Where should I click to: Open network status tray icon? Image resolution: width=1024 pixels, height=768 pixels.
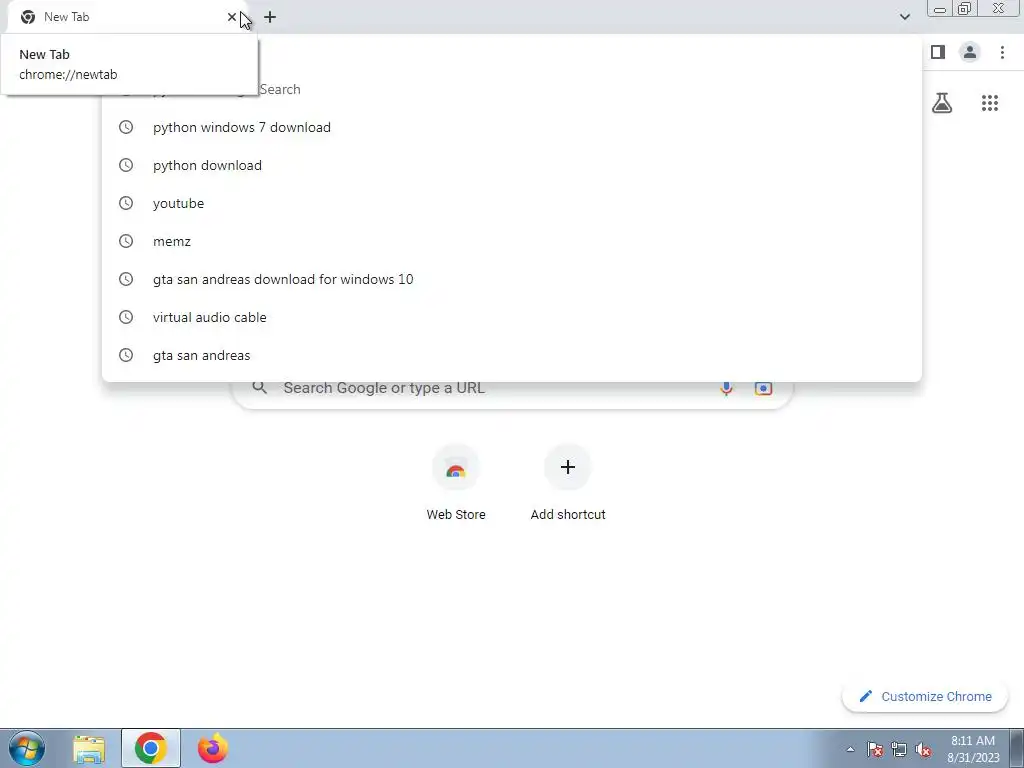899,749
